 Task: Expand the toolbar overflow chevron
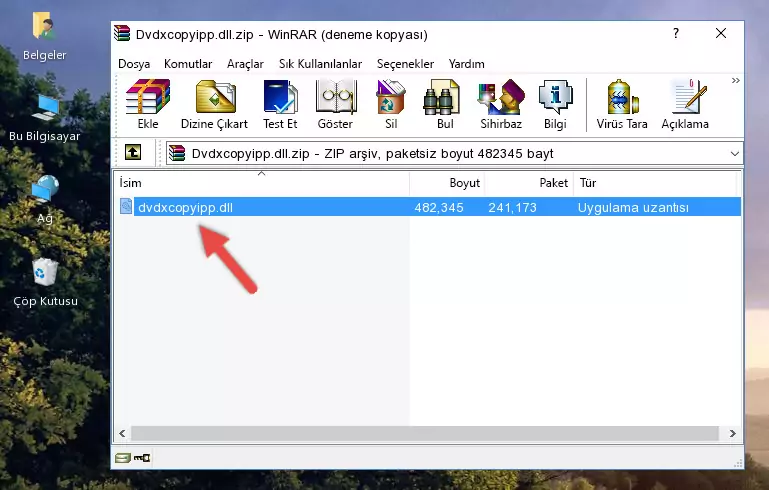[x=735, y=80]
